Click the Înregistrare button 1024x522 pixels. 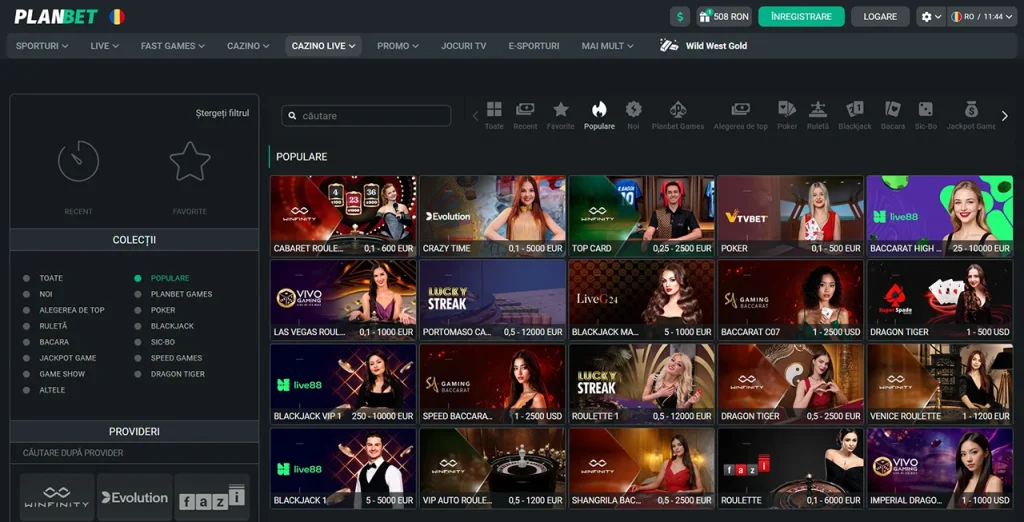click(801, 16)
